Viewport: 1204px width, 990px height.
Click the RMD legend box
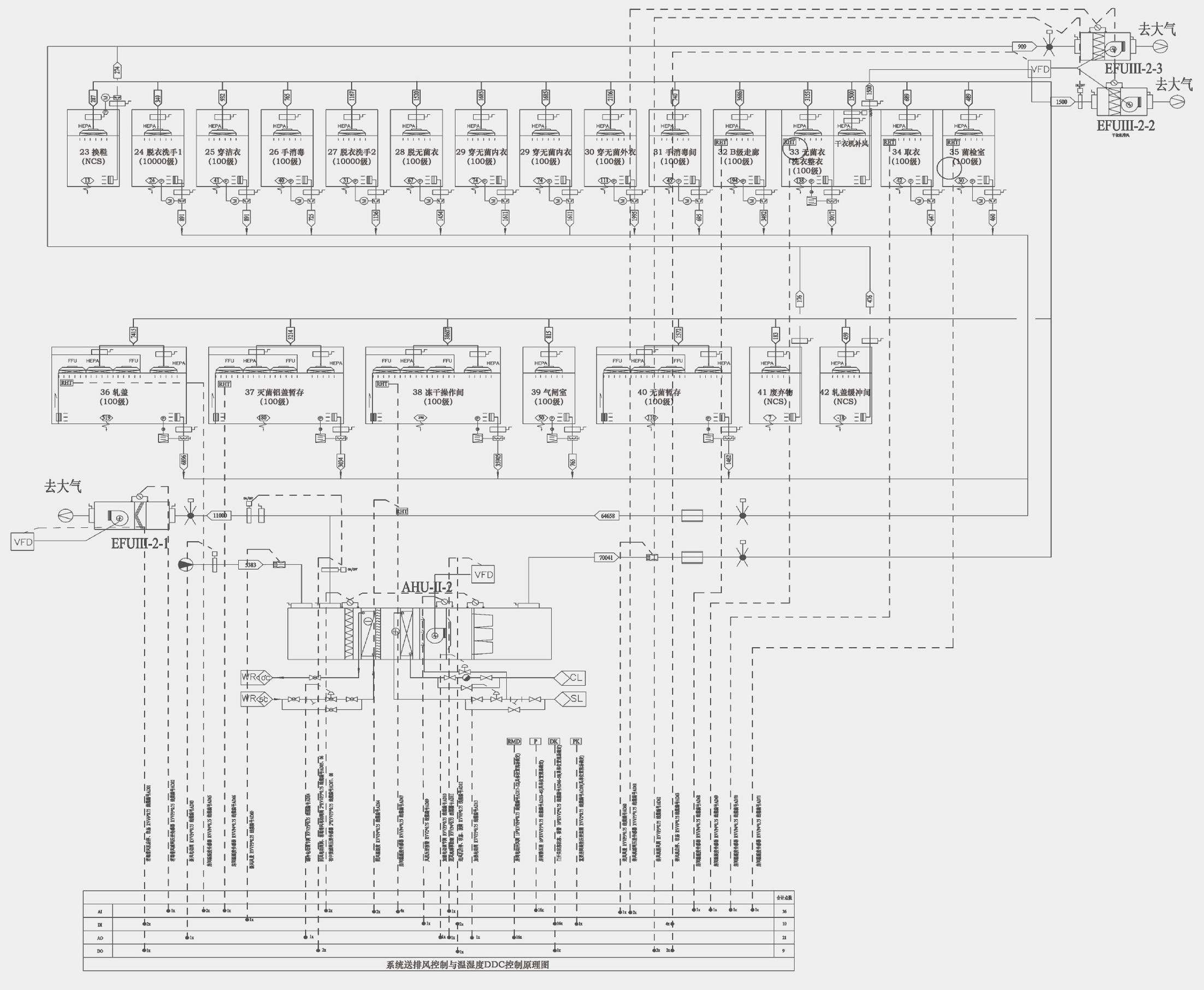(514, 741)
